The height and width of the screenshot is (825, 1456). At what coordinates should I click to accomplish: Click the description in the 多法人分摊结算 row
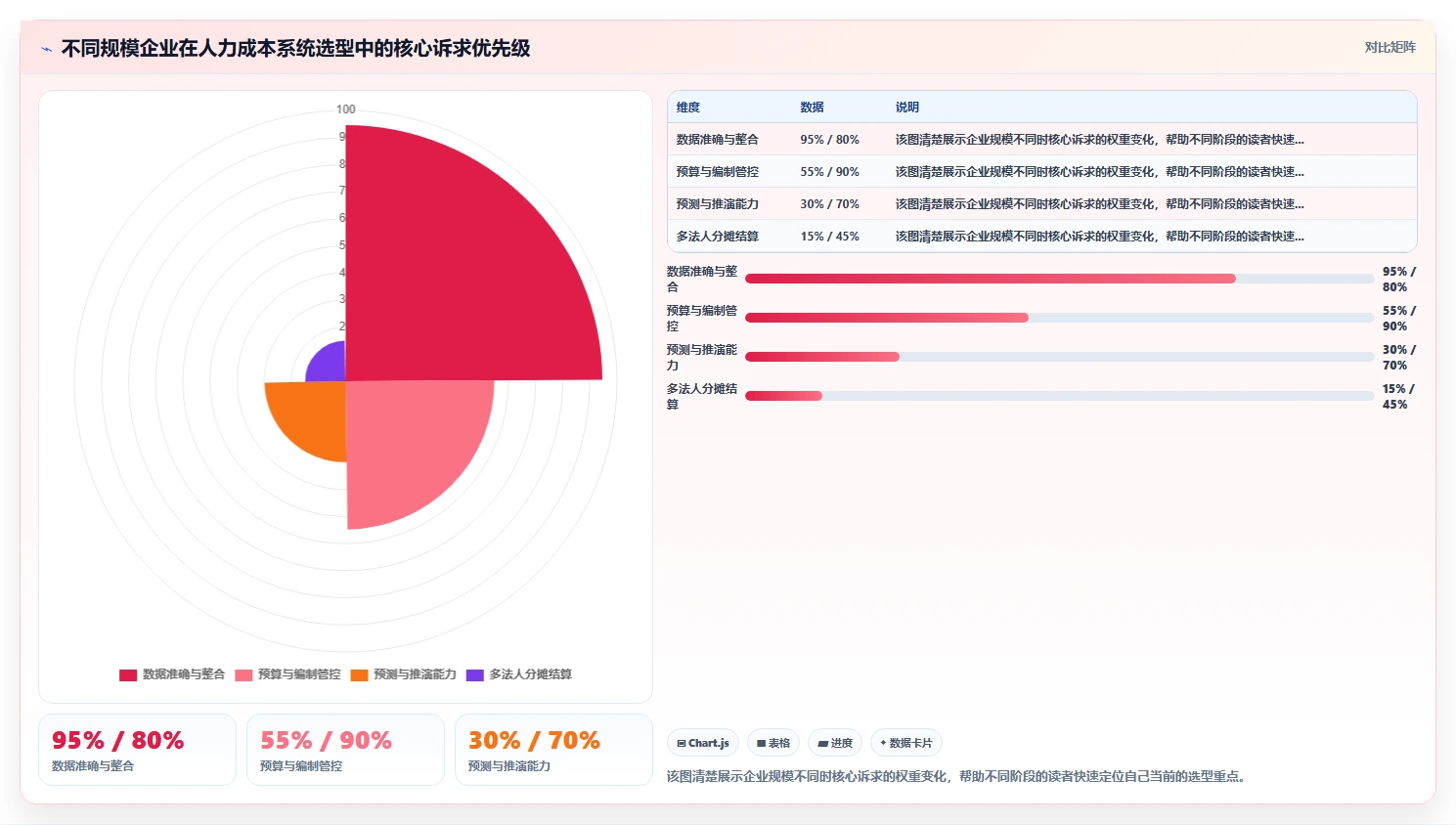1099,237
